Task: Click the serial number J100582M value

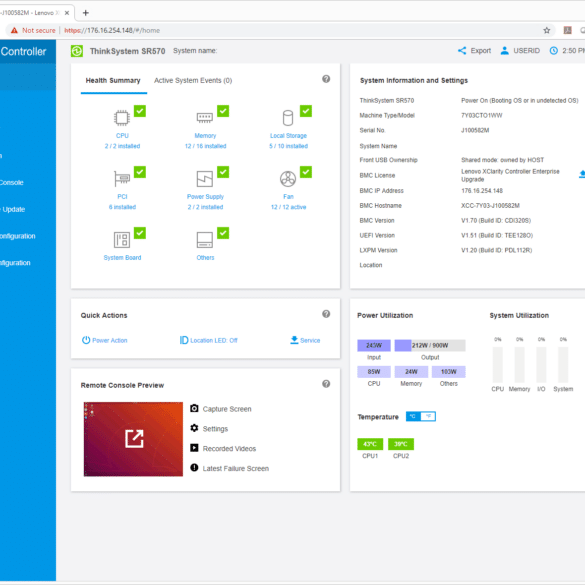Action: pos(475,130)
